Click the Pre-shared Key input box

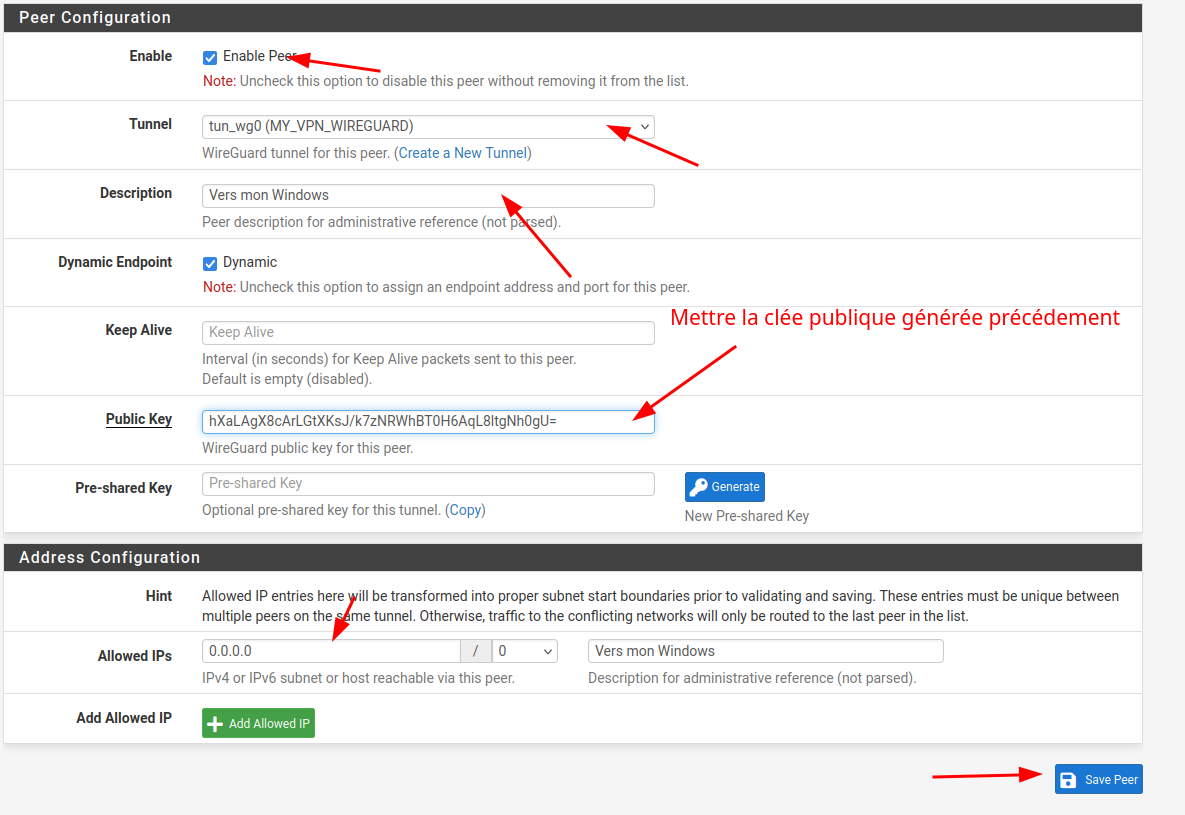tap(428, 484)
